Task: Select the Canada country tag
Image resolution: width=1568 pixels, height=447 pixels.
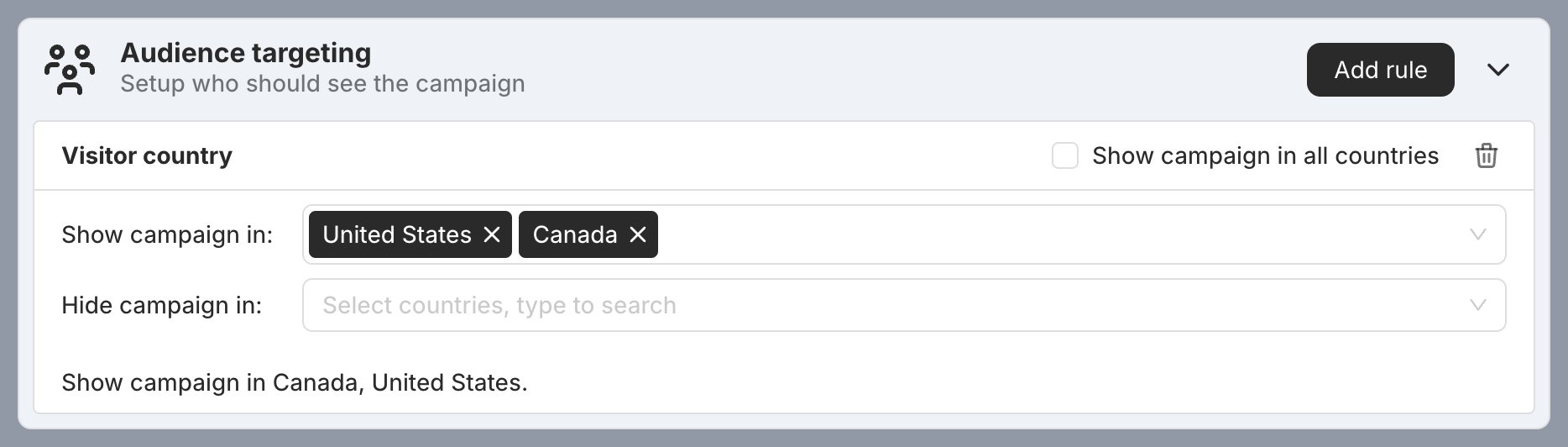Action: pyautogui.click(x=574, y=234)
